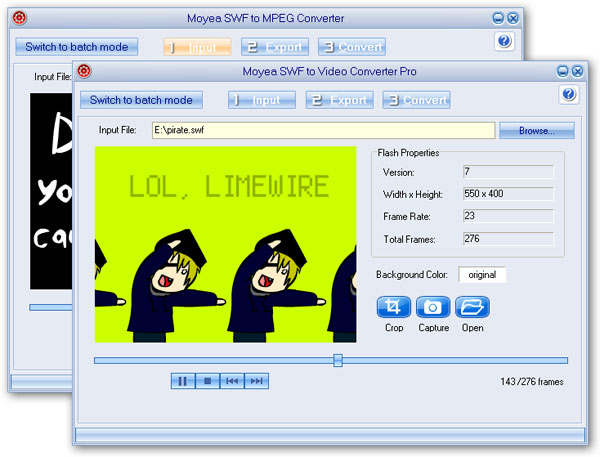Click the Background Color original swatch
This screenshot has height=457, width=600.
point(482,275)
